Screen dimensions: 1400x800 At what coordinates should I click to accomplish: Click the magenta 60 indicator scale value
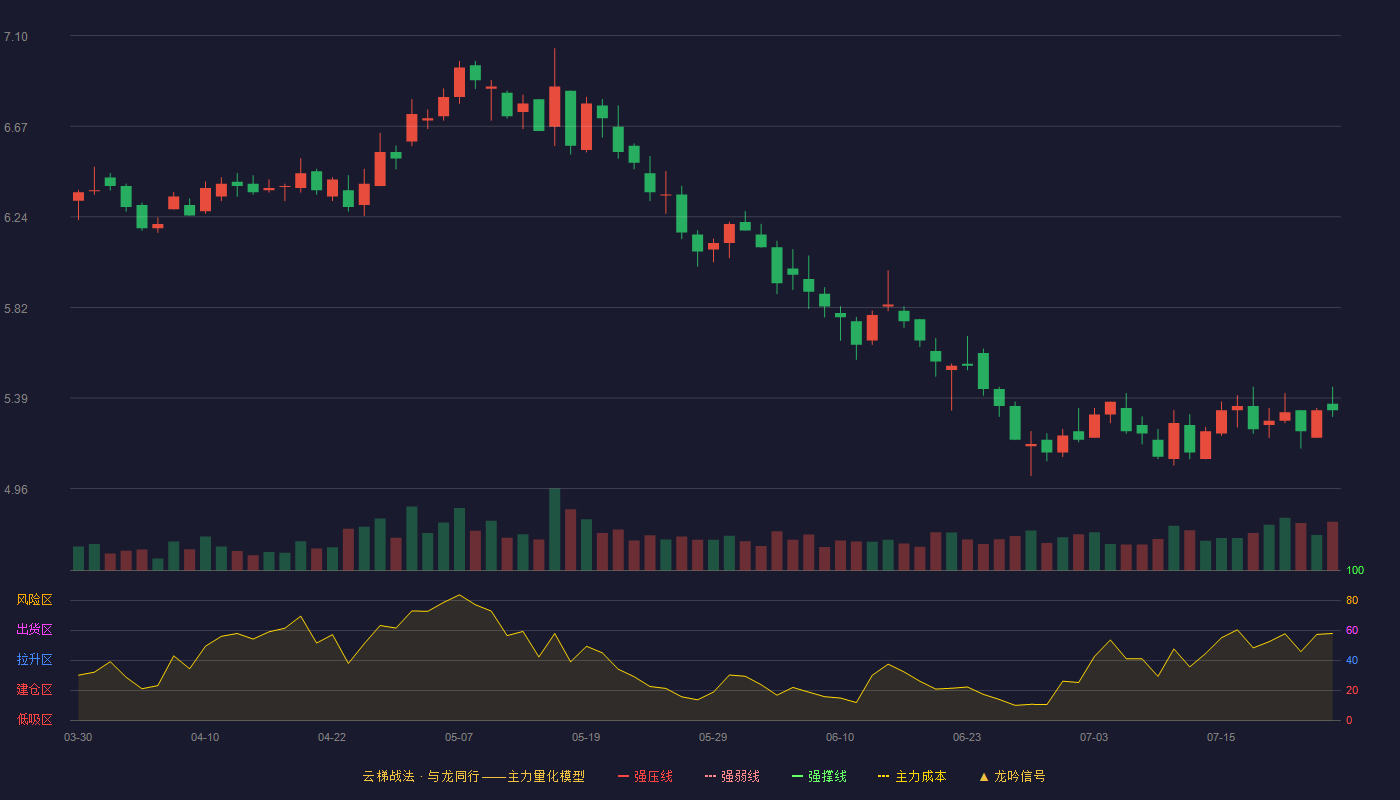point(1352,630)
